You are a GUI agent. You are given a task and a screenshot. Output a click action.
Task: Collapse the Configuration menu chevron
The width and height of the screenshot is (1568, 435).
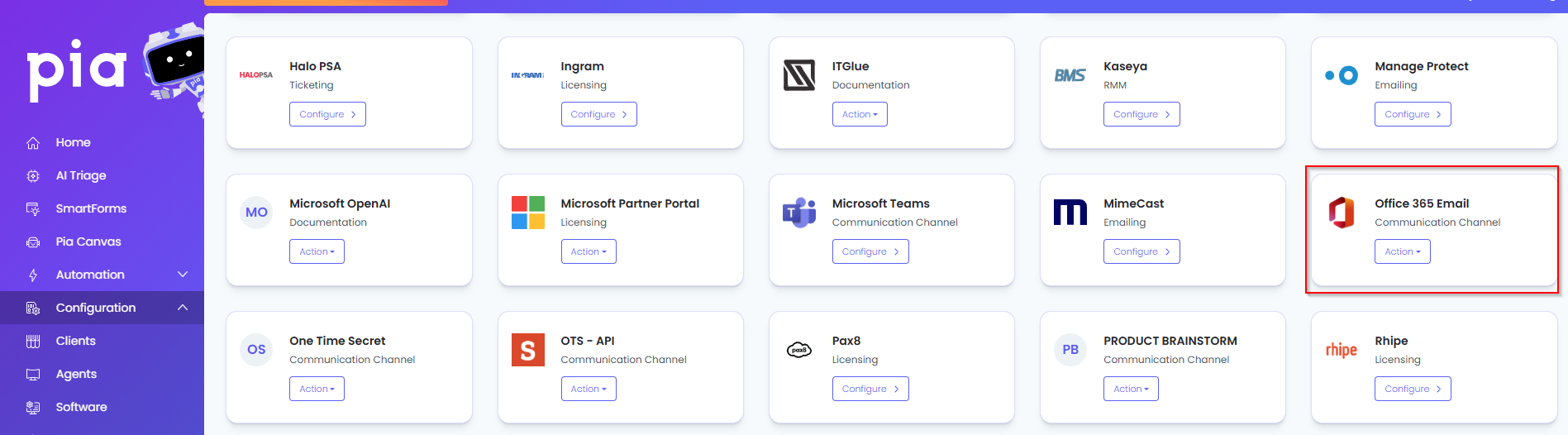coord(183,308)
